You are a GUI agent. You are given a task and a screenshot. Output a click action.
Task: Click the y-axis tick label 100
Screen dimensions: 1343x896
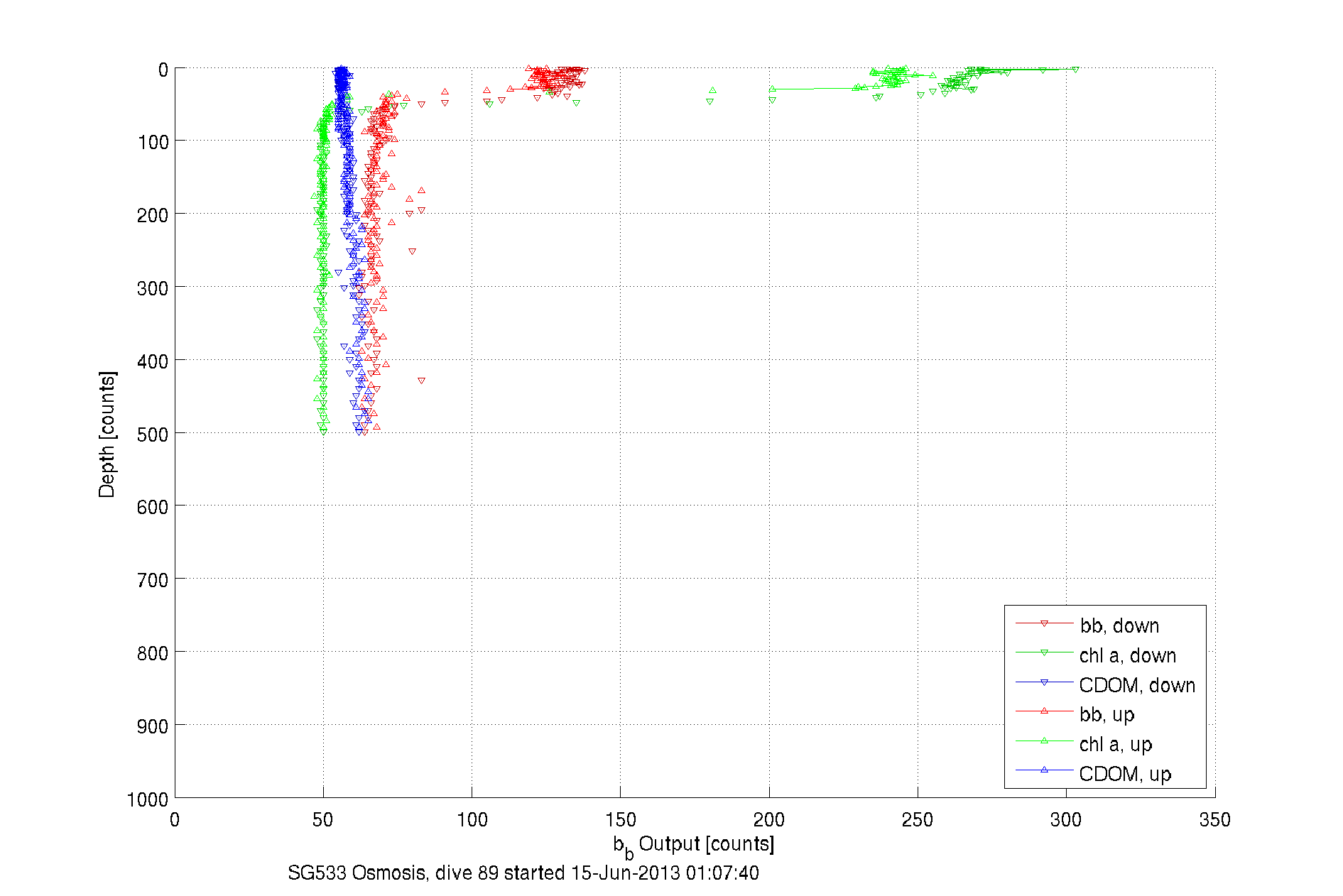(153, 142)
